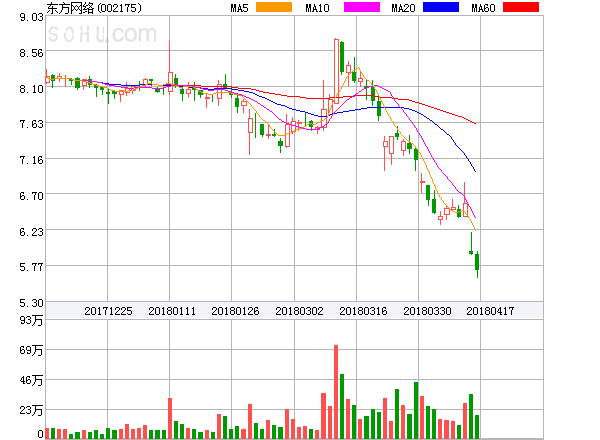Click the 6.70 price axis label
The height and width of the screenshot is (440, 600).
(31, 196)
